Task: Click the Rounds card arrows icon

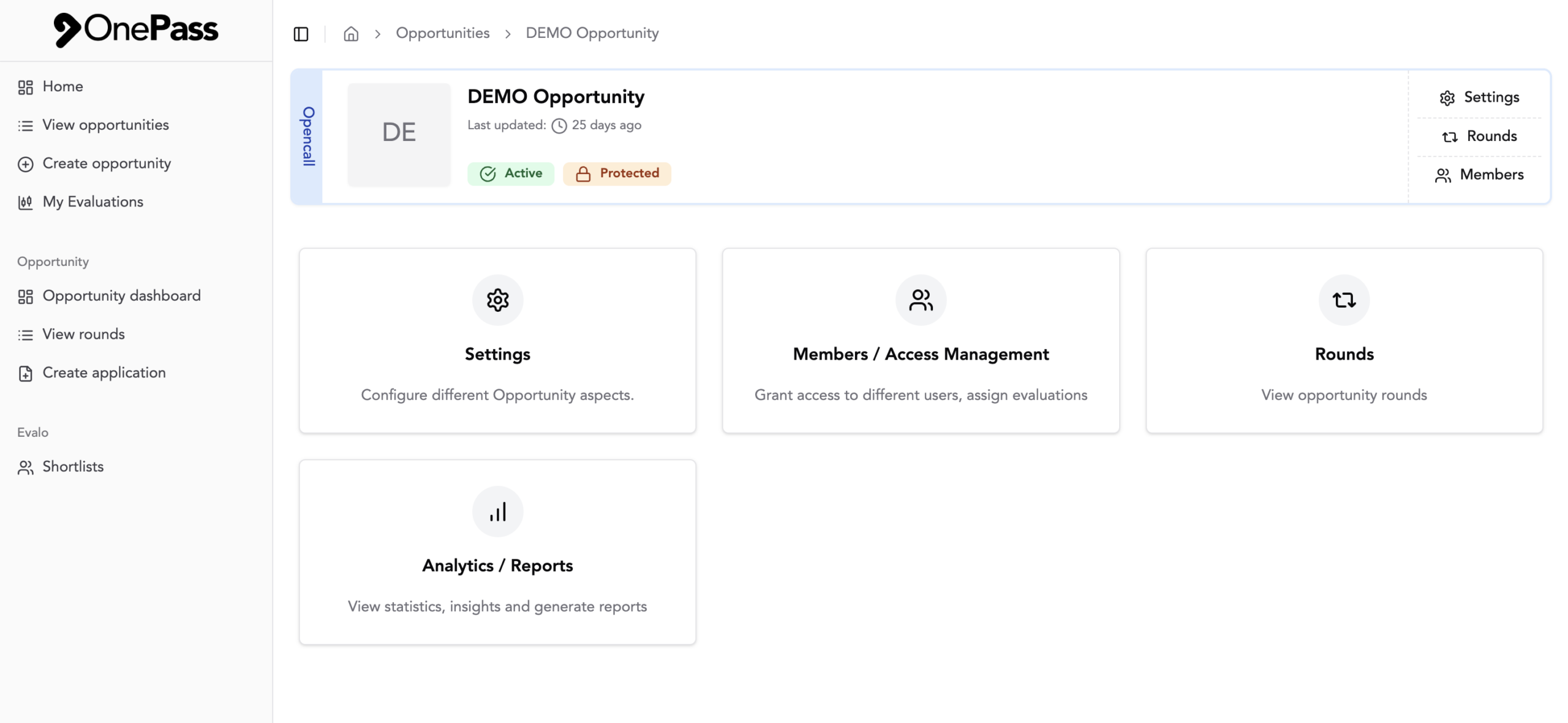Action: [x=1344, y=300]
